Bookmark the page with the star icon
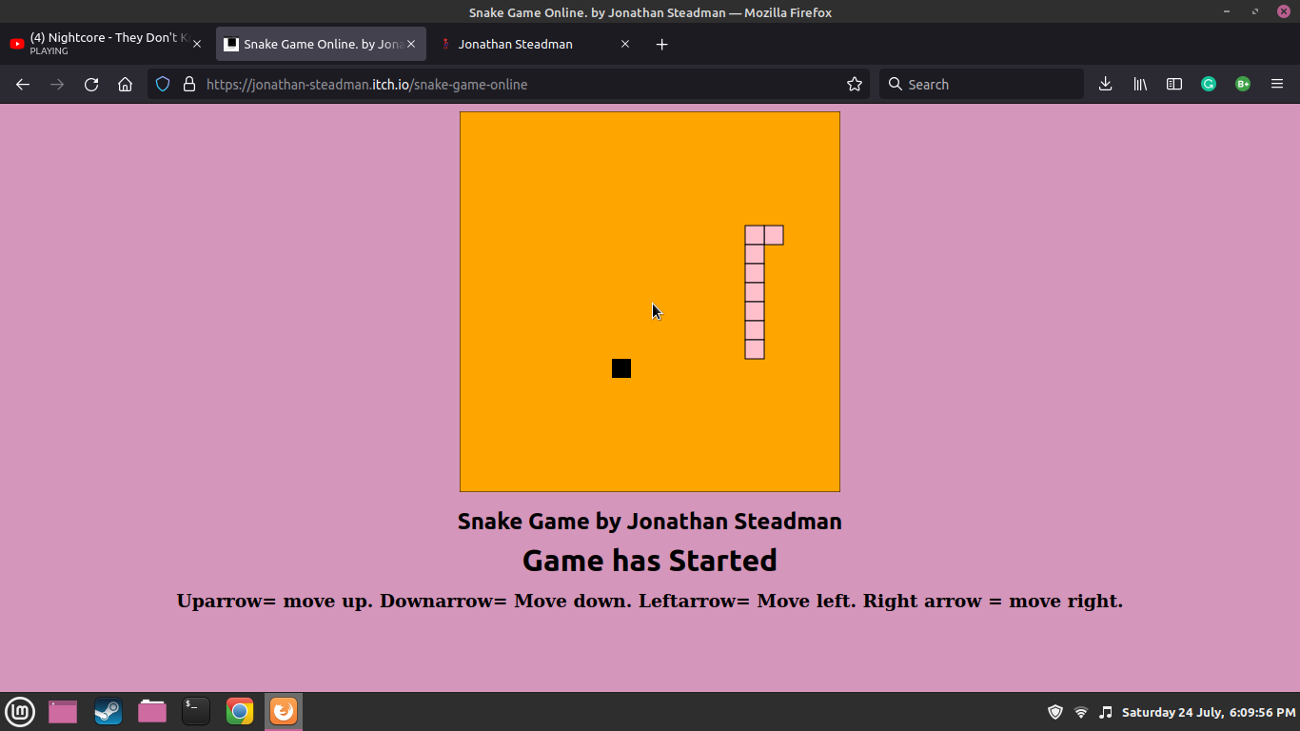The image size is (1300, 731). tap(854, 84)
